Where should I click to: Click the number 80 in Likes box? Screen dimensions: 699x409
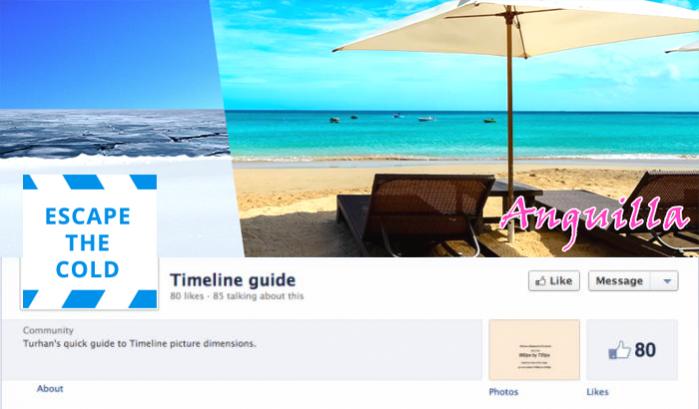pyautogui.click(x=645, y=350)
